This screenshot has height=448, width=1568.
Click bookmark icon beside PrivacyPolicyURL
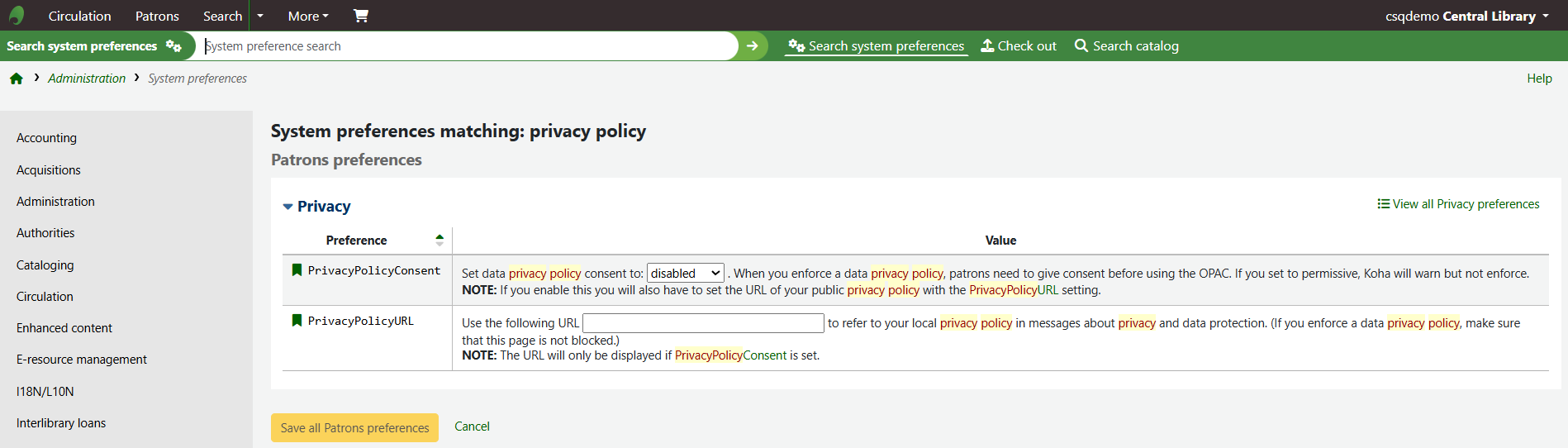click(297, 321)
